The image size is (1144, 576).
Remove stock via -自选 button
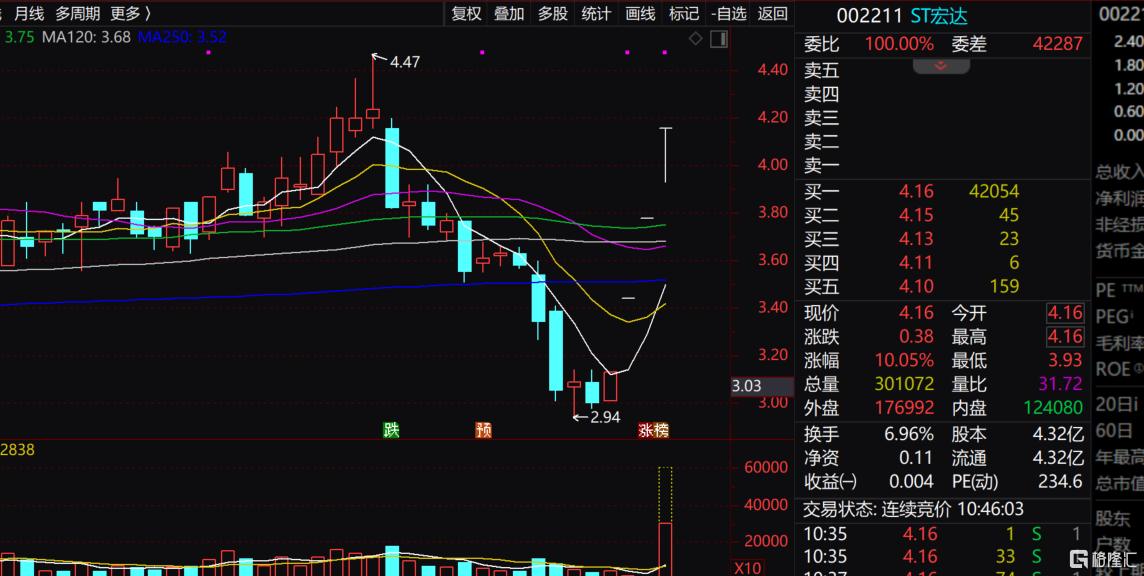(729, 13)
